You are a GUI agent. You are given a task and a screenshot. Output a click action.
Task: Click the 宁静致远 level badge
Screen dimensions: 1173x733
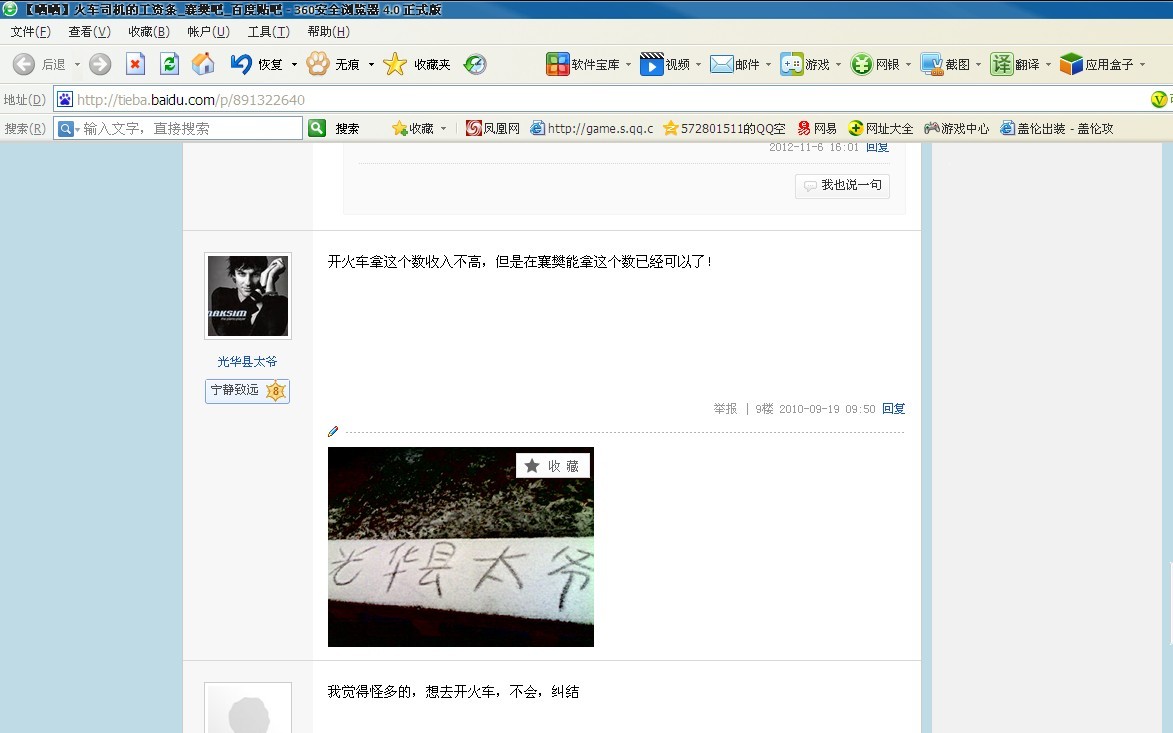click(248, 390)
